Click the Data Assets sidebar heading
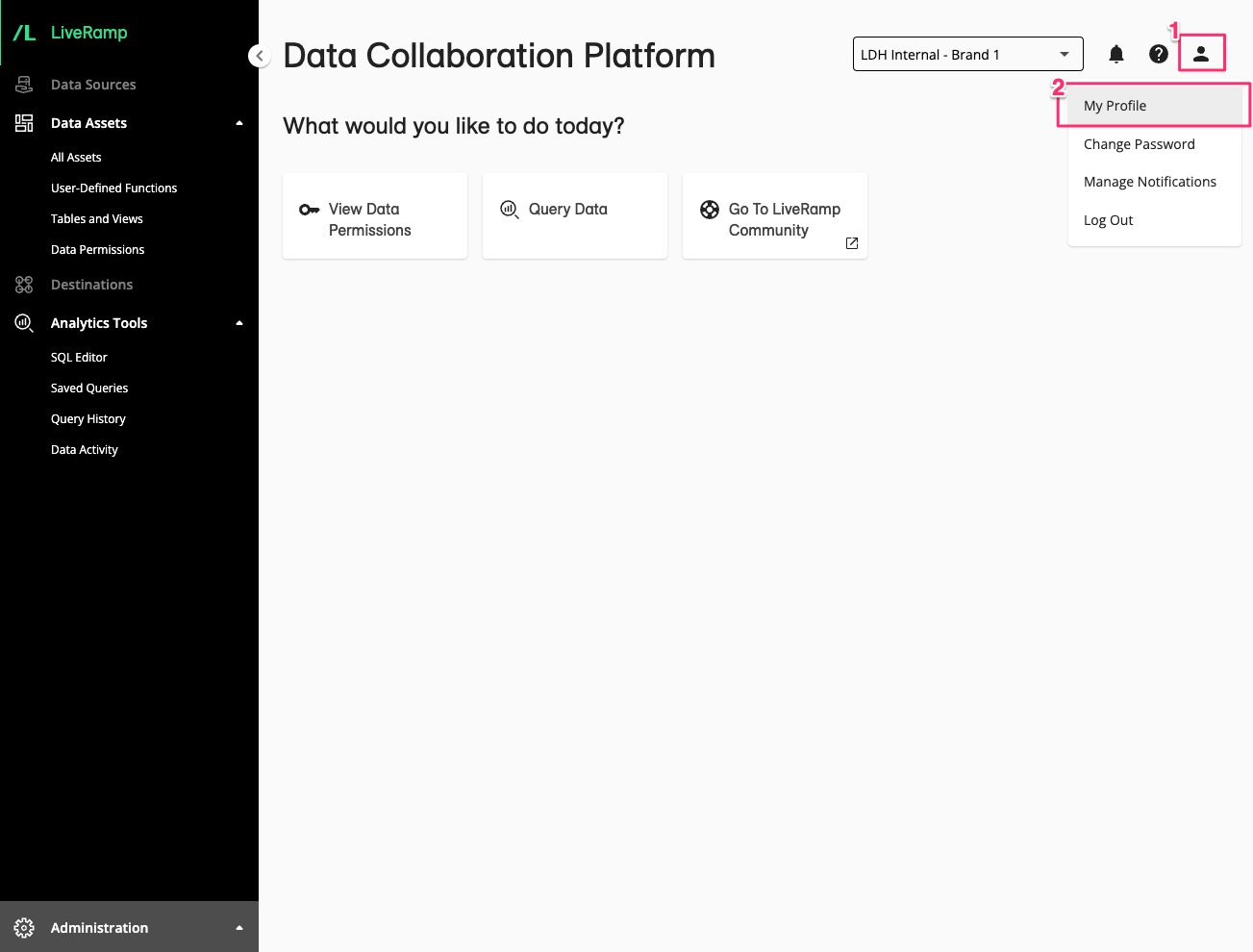The width and height of the screenshot is (1253, 952). click(88, 123)
